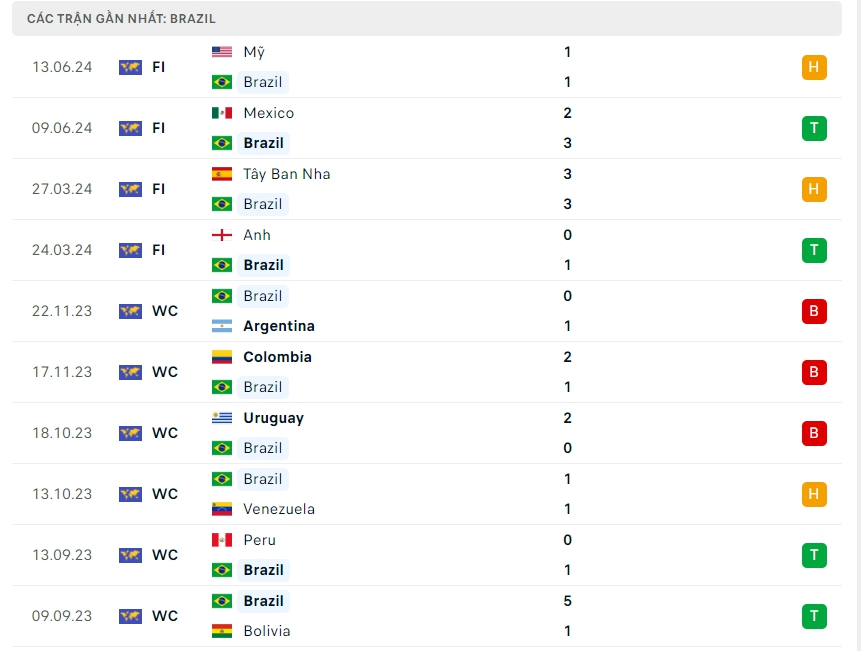Click the red B badge for Argentina match
This screenshot has height=651, width=861.
(x=814, y=311)
